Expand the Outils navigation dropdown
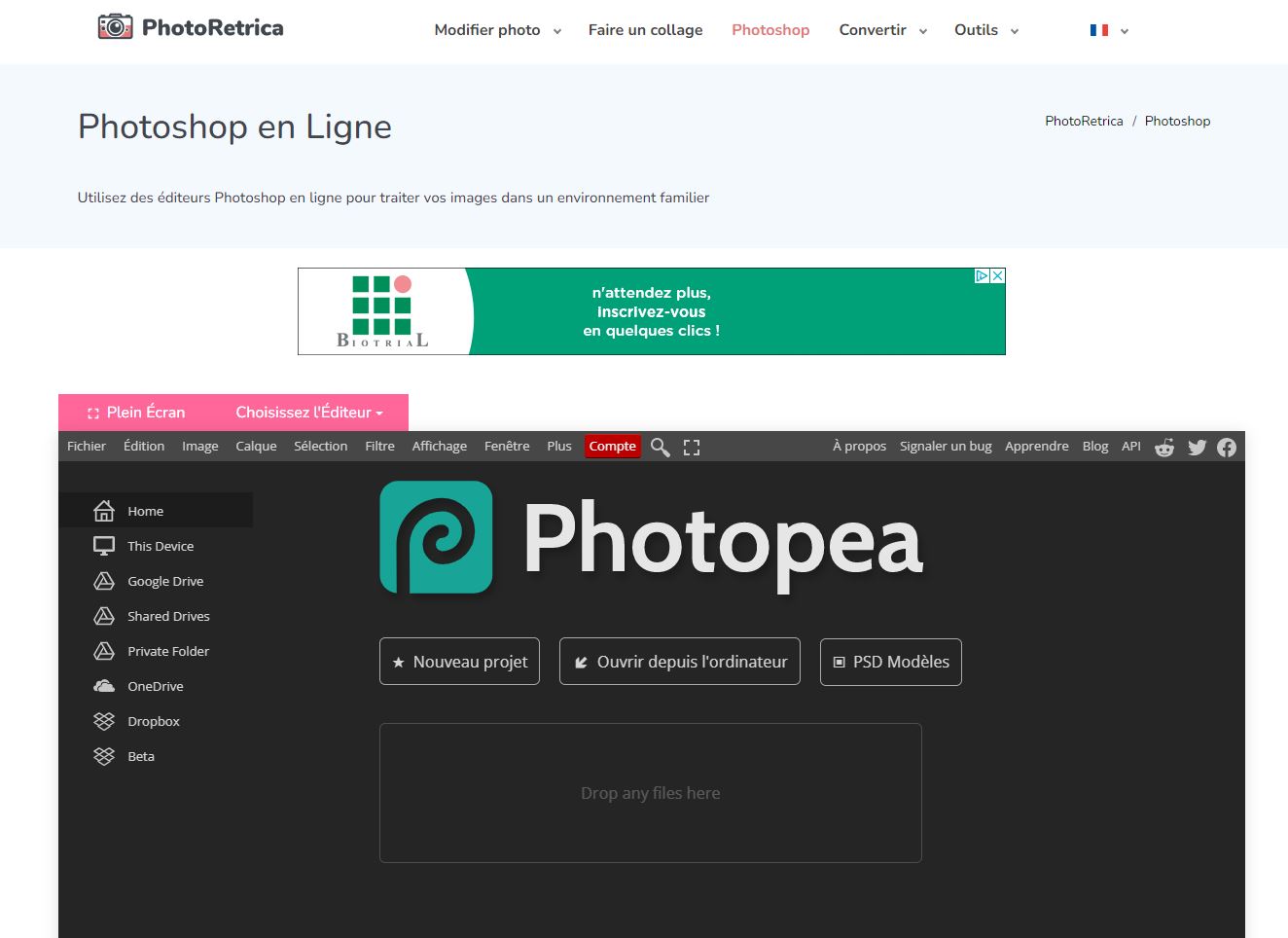The image size is (1288, 938). (985, 30)
